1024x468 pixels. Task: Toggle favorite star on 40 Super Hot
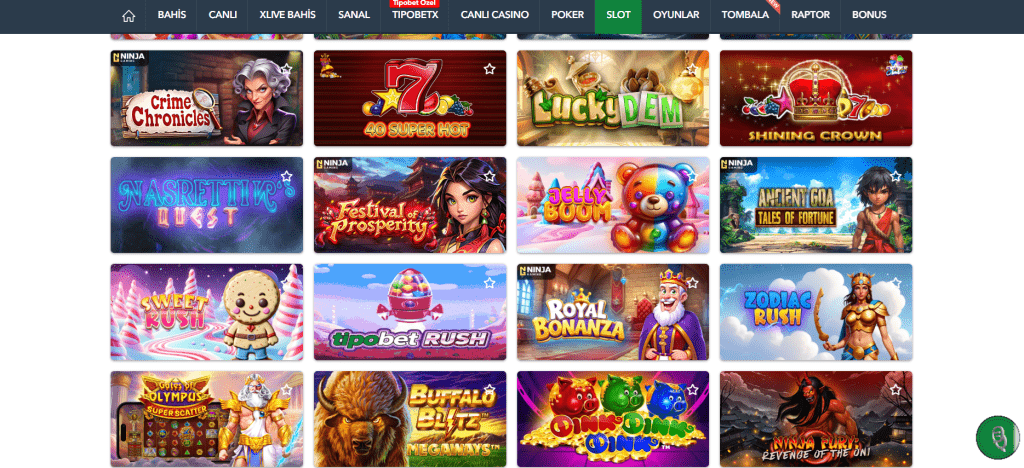(x=489, y=69)
